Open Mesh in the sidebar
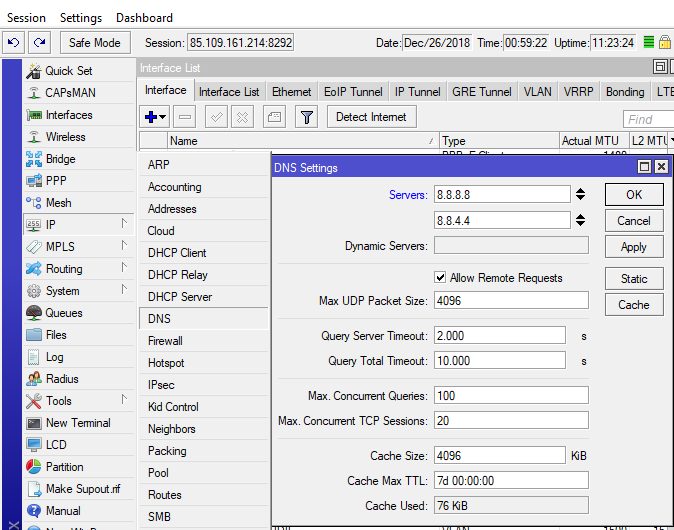Viewport: 674px width, 530px height. pos(80,203)
